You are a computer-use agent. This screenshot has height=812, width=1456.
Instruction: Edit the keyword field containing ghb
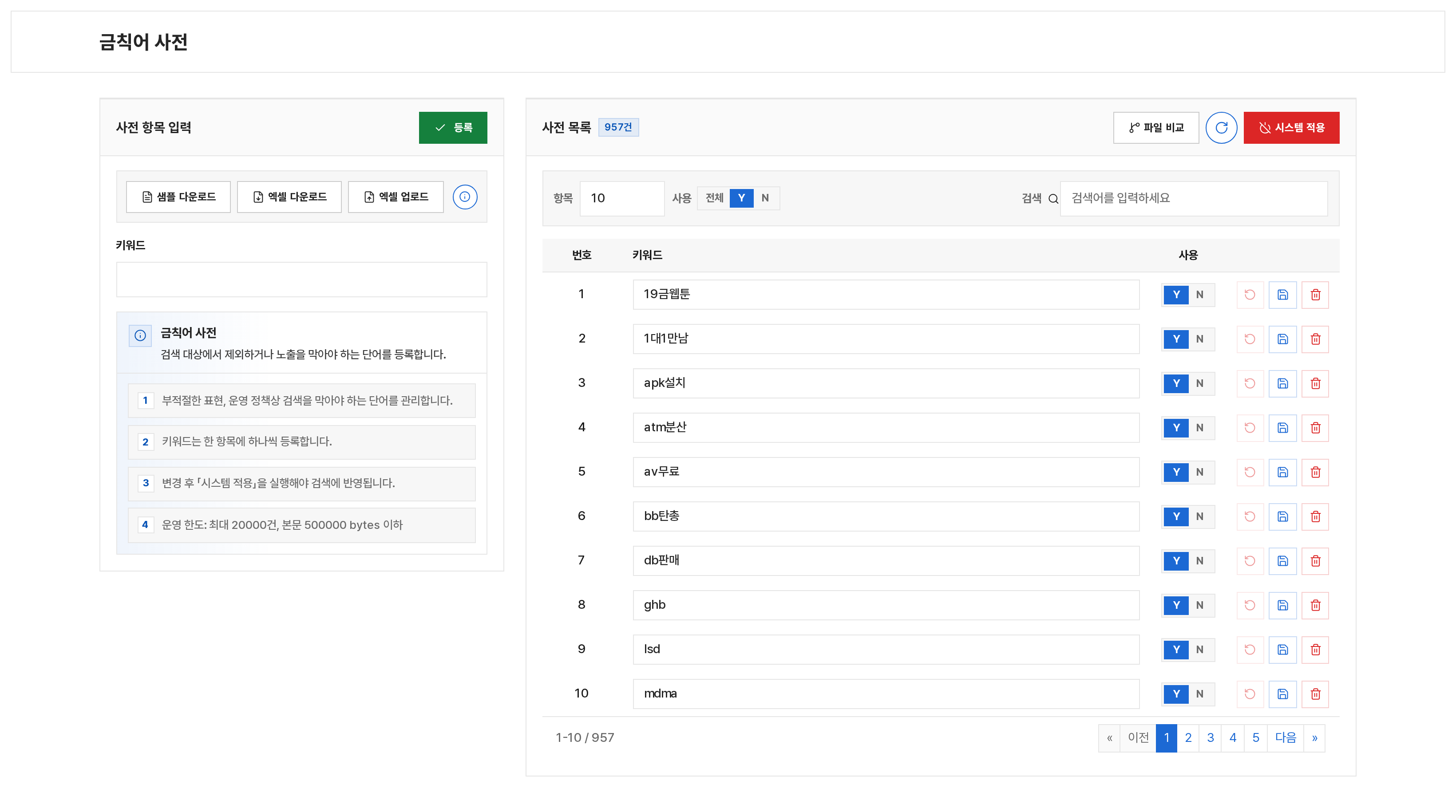coord(886,605)
